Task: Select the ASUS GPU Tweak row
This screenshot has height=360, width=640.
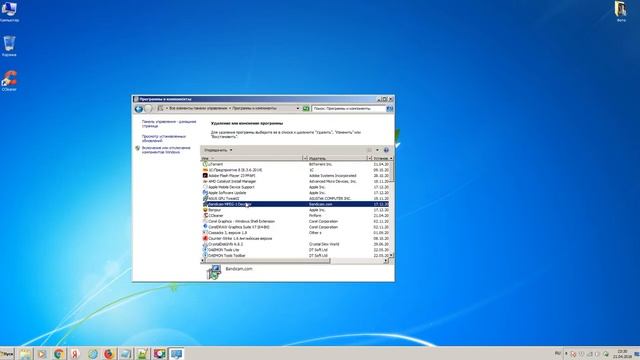Action: tap(296, 198)
